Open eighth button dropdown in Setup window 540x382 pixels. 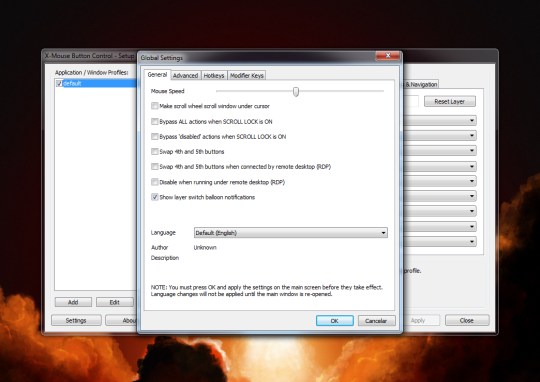pos(440,227)
